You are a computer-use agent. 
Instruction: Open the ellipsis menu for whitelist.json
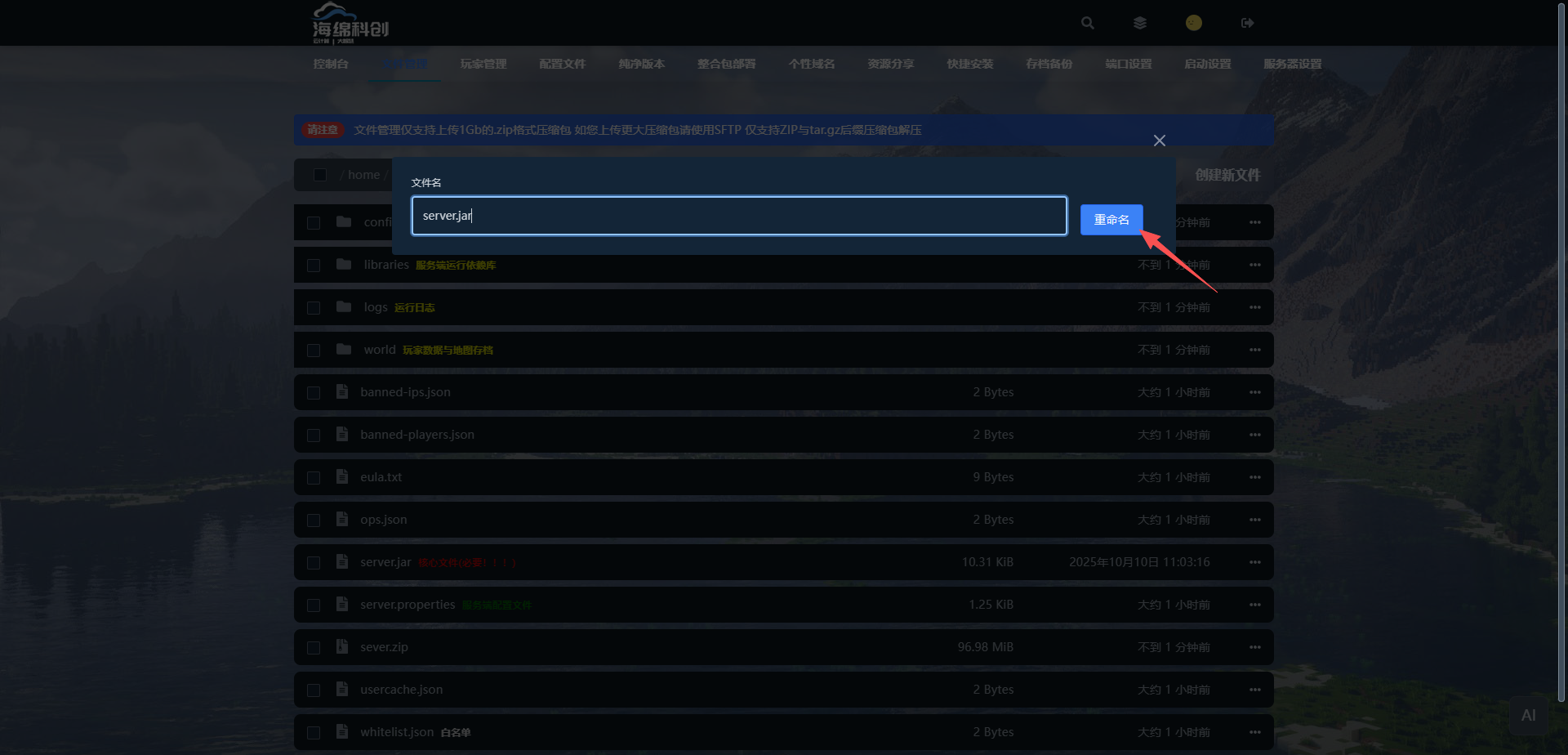tap(1254, 732)
